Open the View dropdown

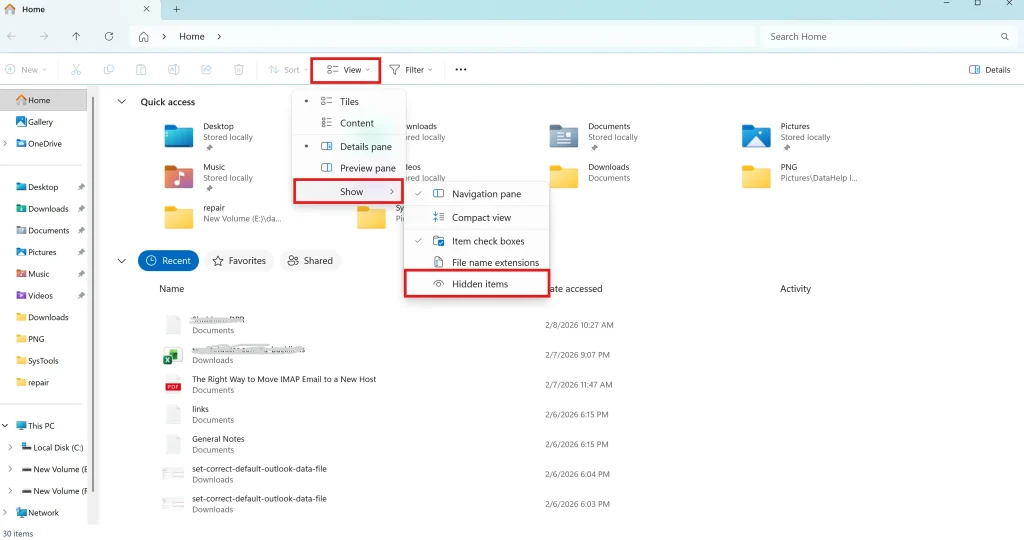pyautogui.click(x=346, y=69)
